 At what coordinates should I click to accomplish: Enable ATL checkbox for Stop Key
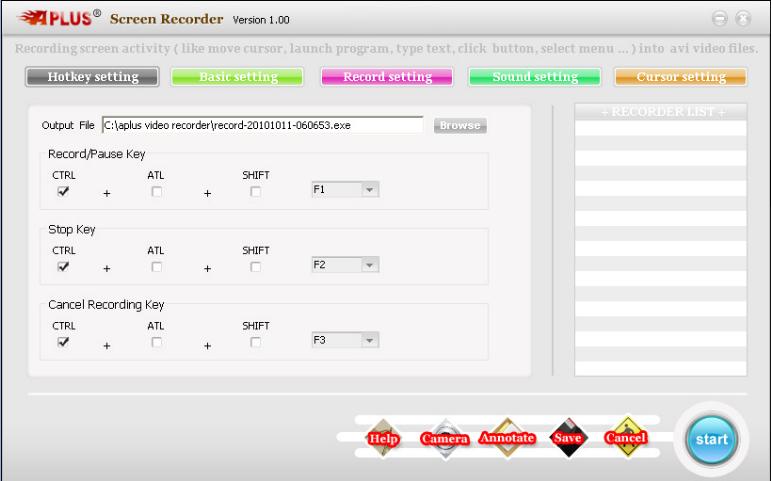(156, 267)
